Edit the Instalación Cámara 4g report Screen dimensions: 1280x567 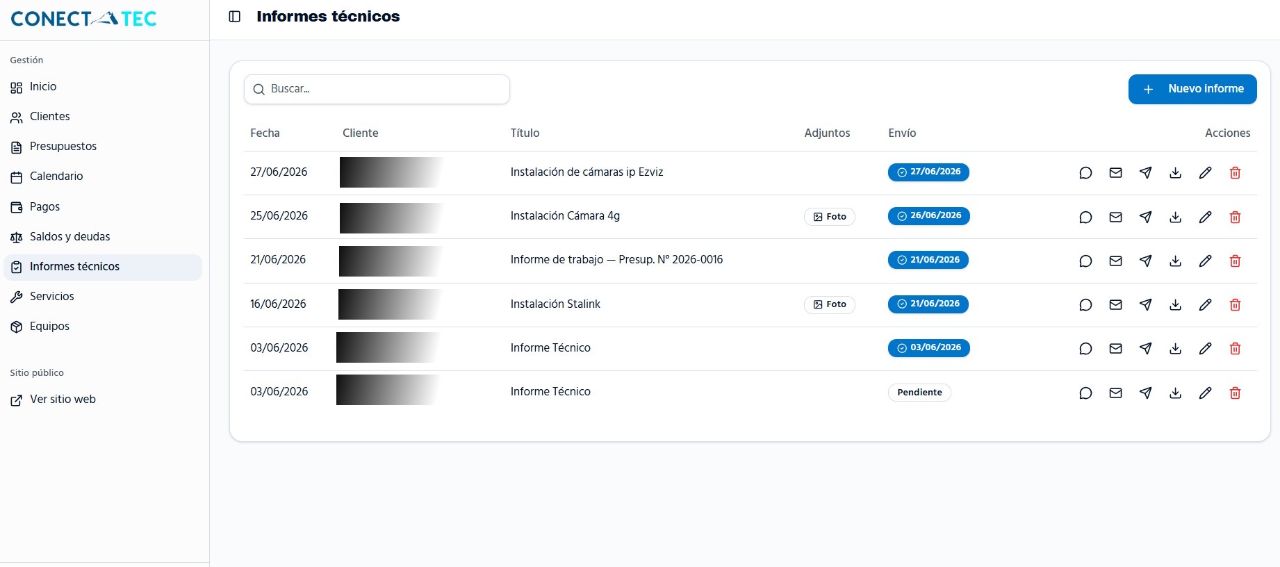click(1205, 217)
